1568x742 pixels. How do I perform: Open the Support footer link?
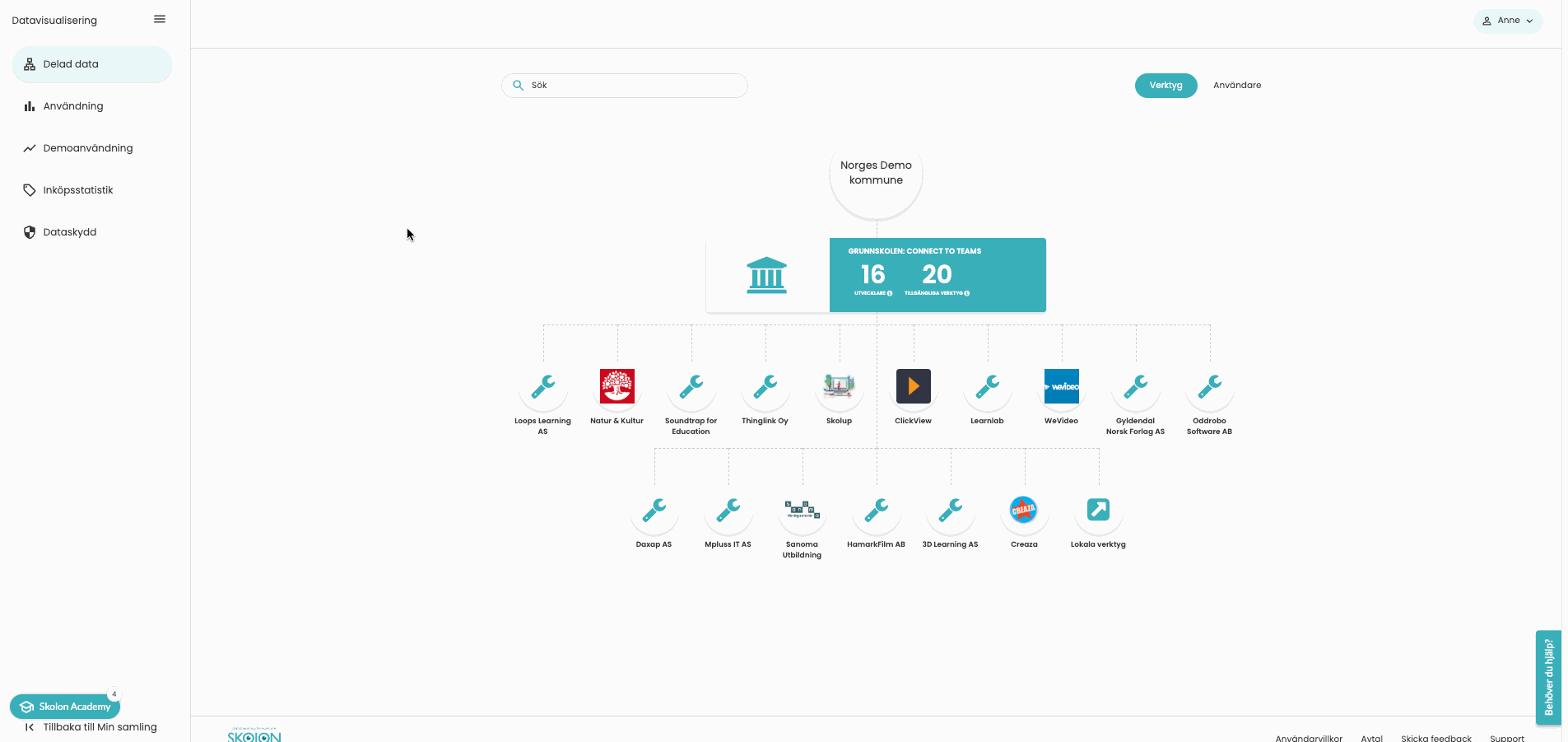point(1507,738)
